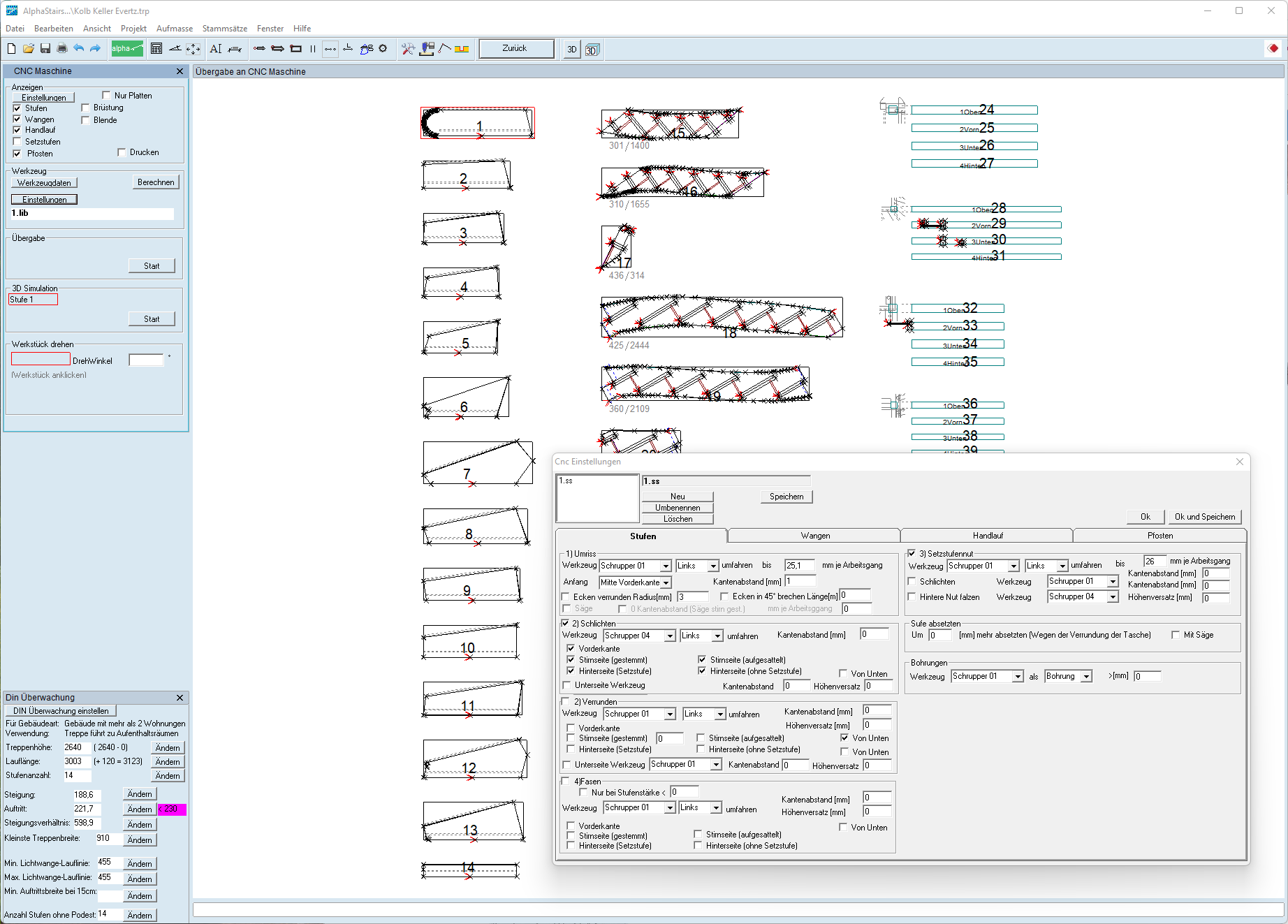
Task: Click the open folder icon
Action: [x=29, y=48]
